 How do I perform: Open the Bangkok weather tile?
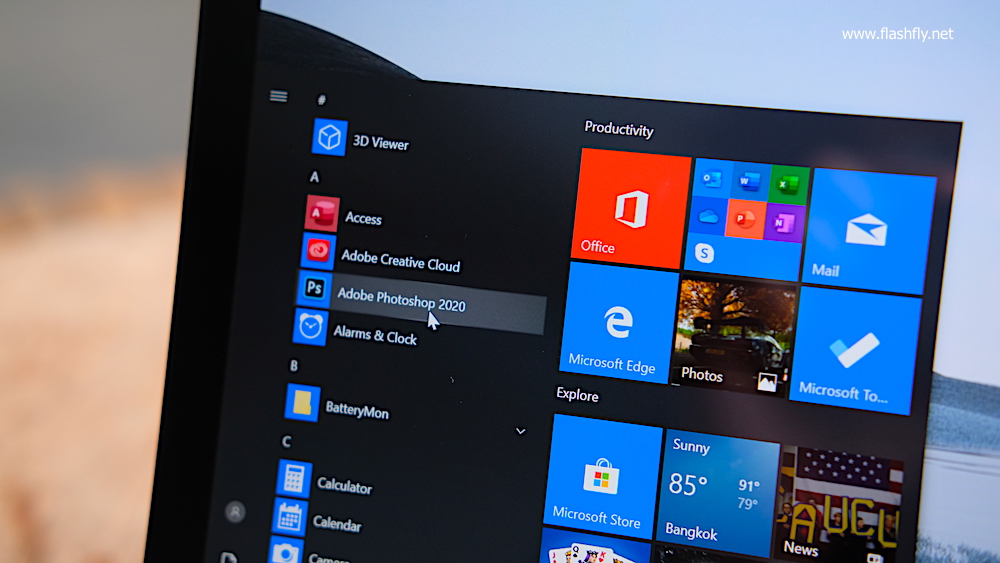pos(716,492)
